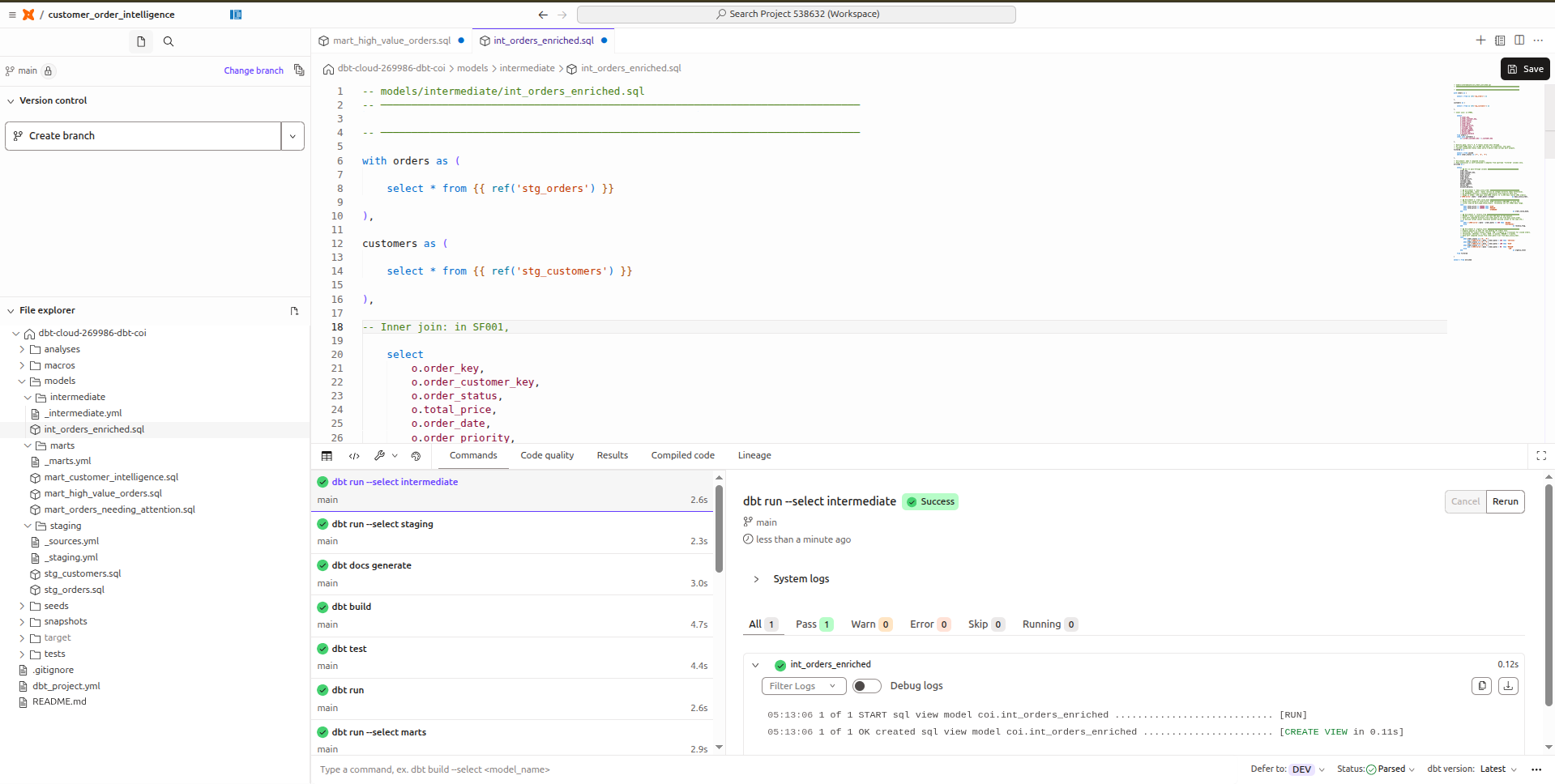The width and height of the screenshot is (1555, 784).
Task: Click the table preview icon in bottom toolbar
Action: pos(327,456)
